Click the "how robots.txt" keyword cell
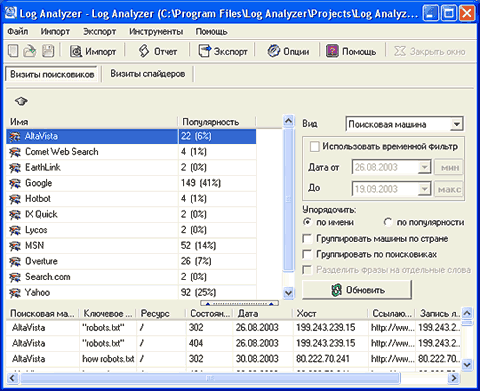 108,359
